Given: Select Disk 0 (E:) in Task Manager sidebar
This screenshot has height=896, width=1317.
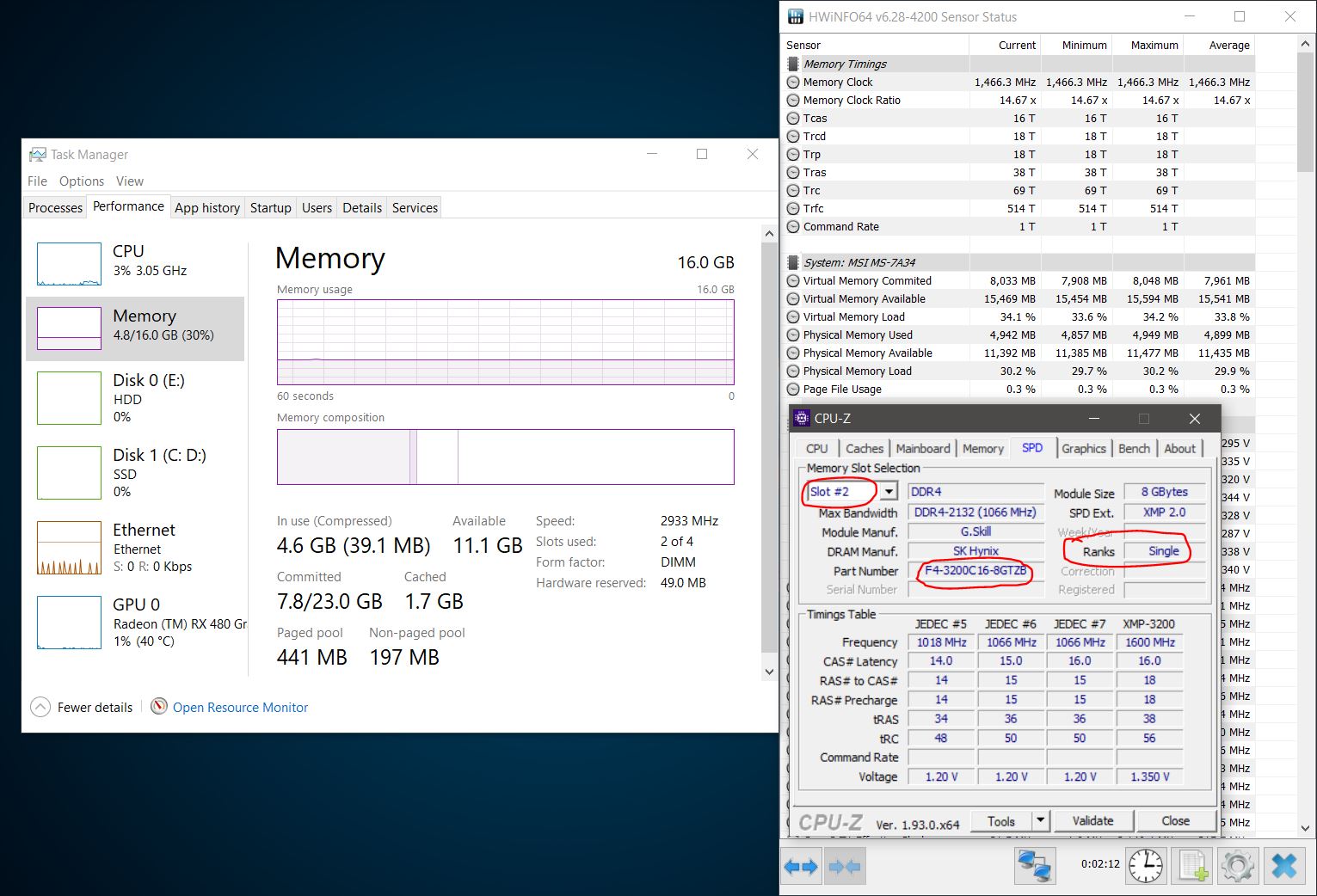Looking at the screenshot, I should (135, 398).
